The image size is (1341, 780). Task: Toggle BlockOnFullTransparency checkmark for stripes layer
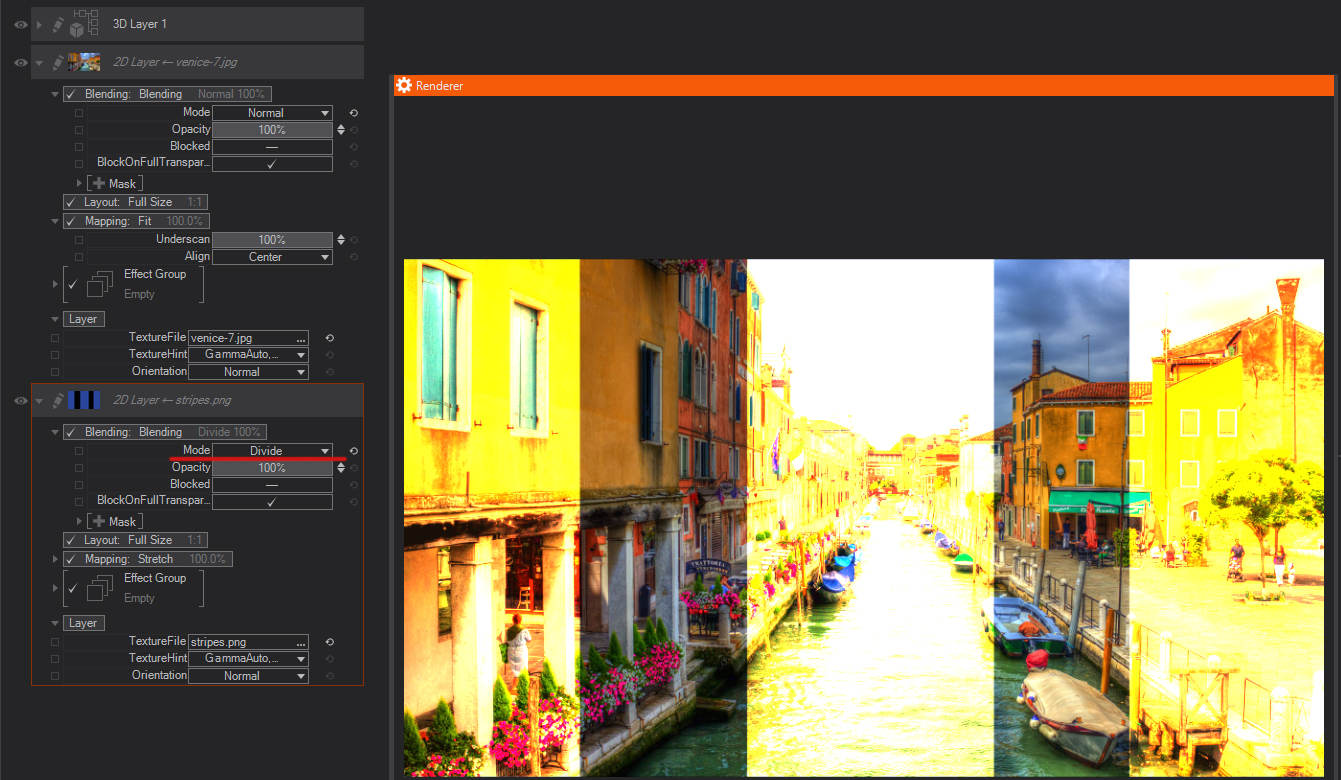271,501
